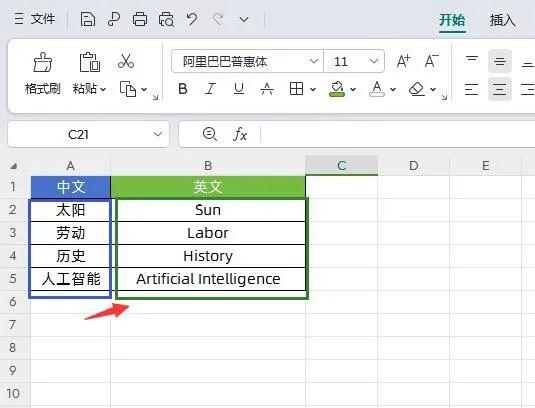
Task: Select row 1 header
Action: coord(13,187)
